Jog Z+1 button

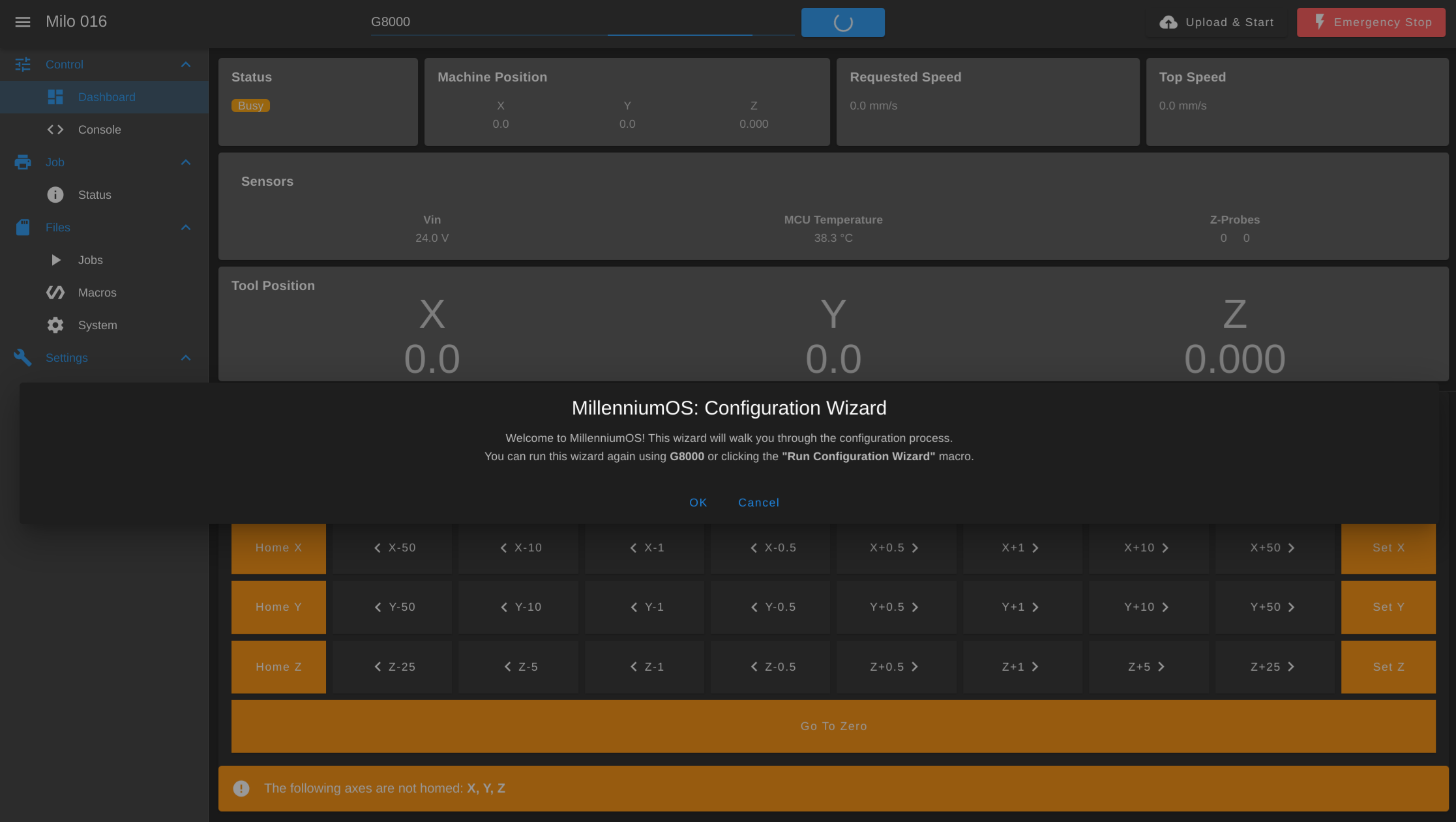coord(1022,667)
